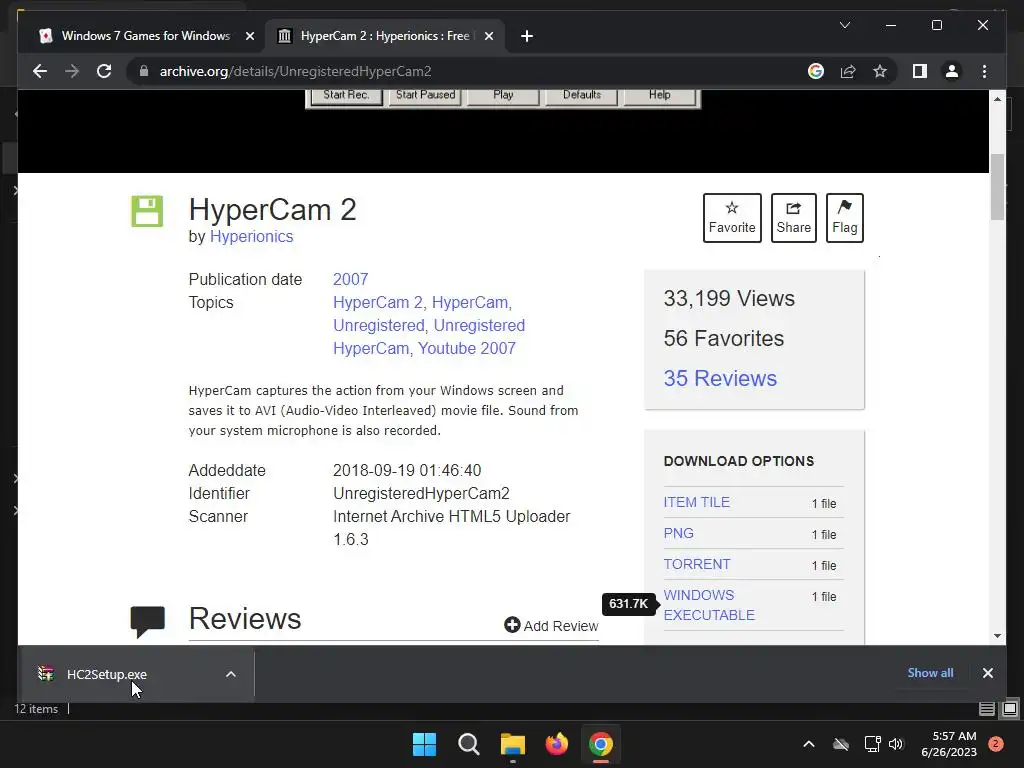1024x768 pixels.
Task: Select the HyperCam 2 Hyperionics tab
Action: [x=385, y=36]
